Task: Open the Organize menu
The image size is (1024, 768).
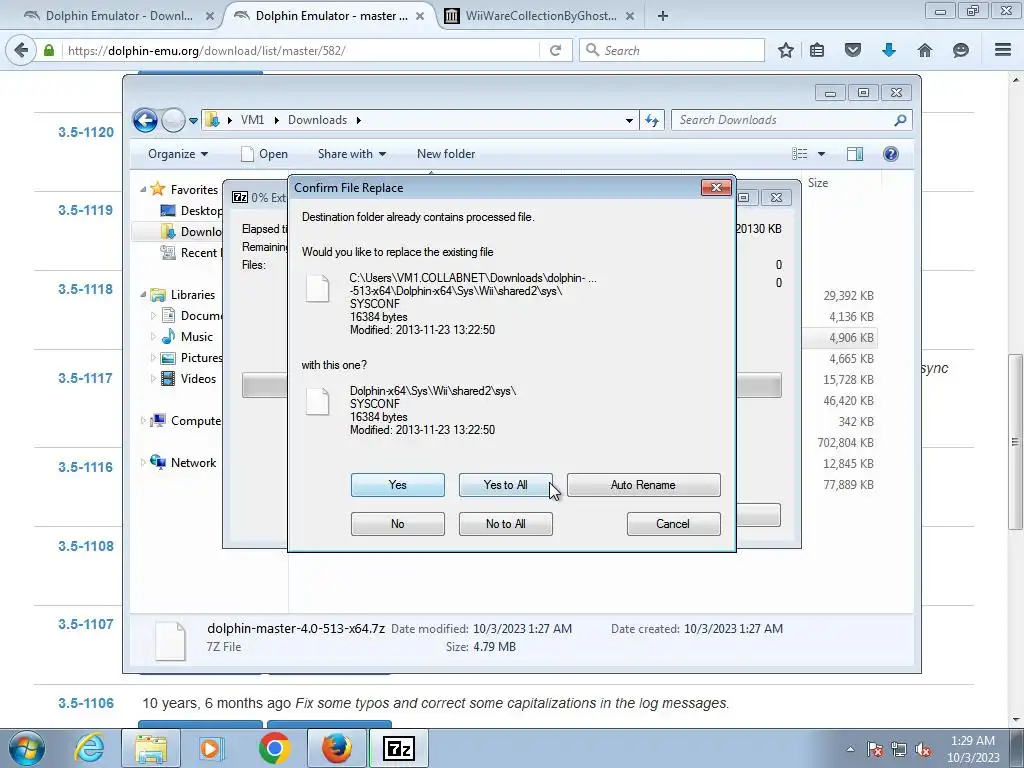Action: coord(178,154)
